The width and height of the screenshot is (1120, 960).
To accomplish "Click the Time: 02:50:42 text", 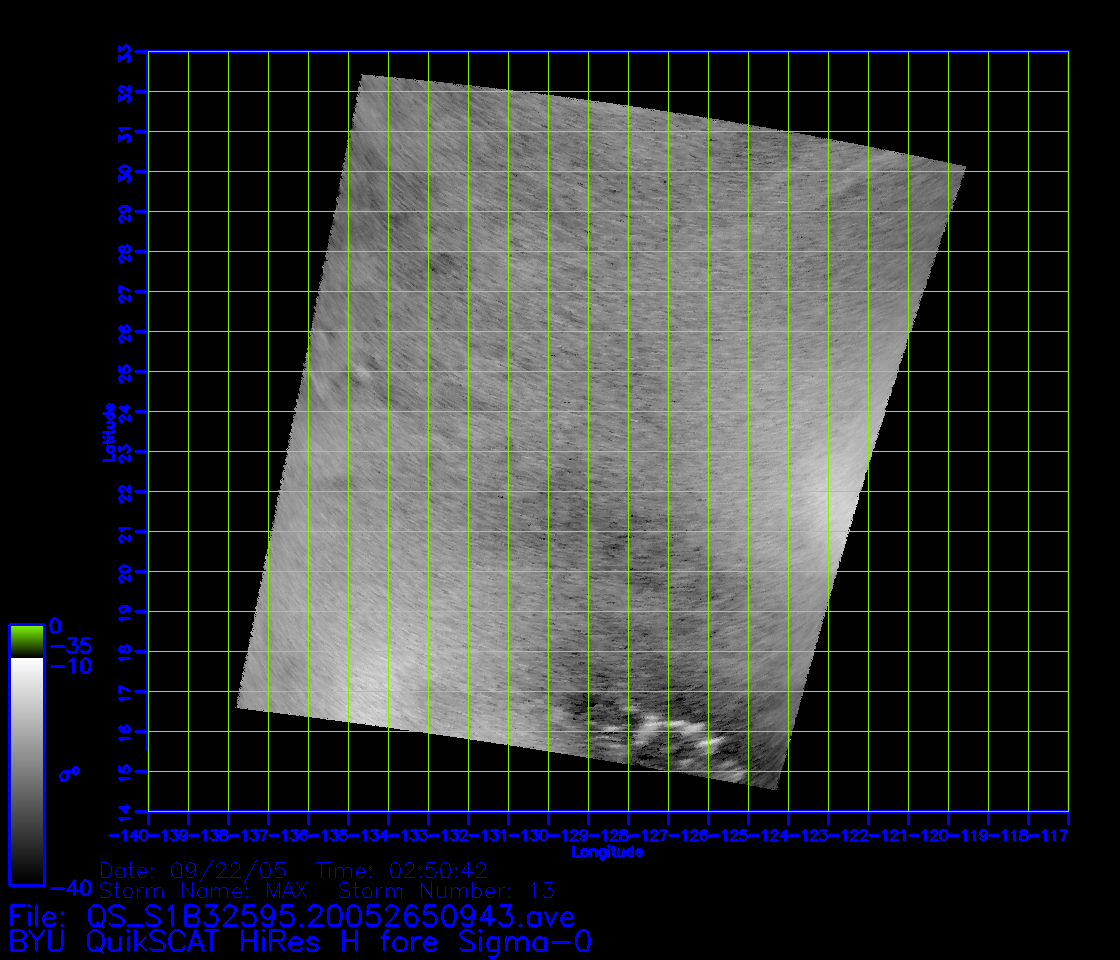I will (401, 870).
